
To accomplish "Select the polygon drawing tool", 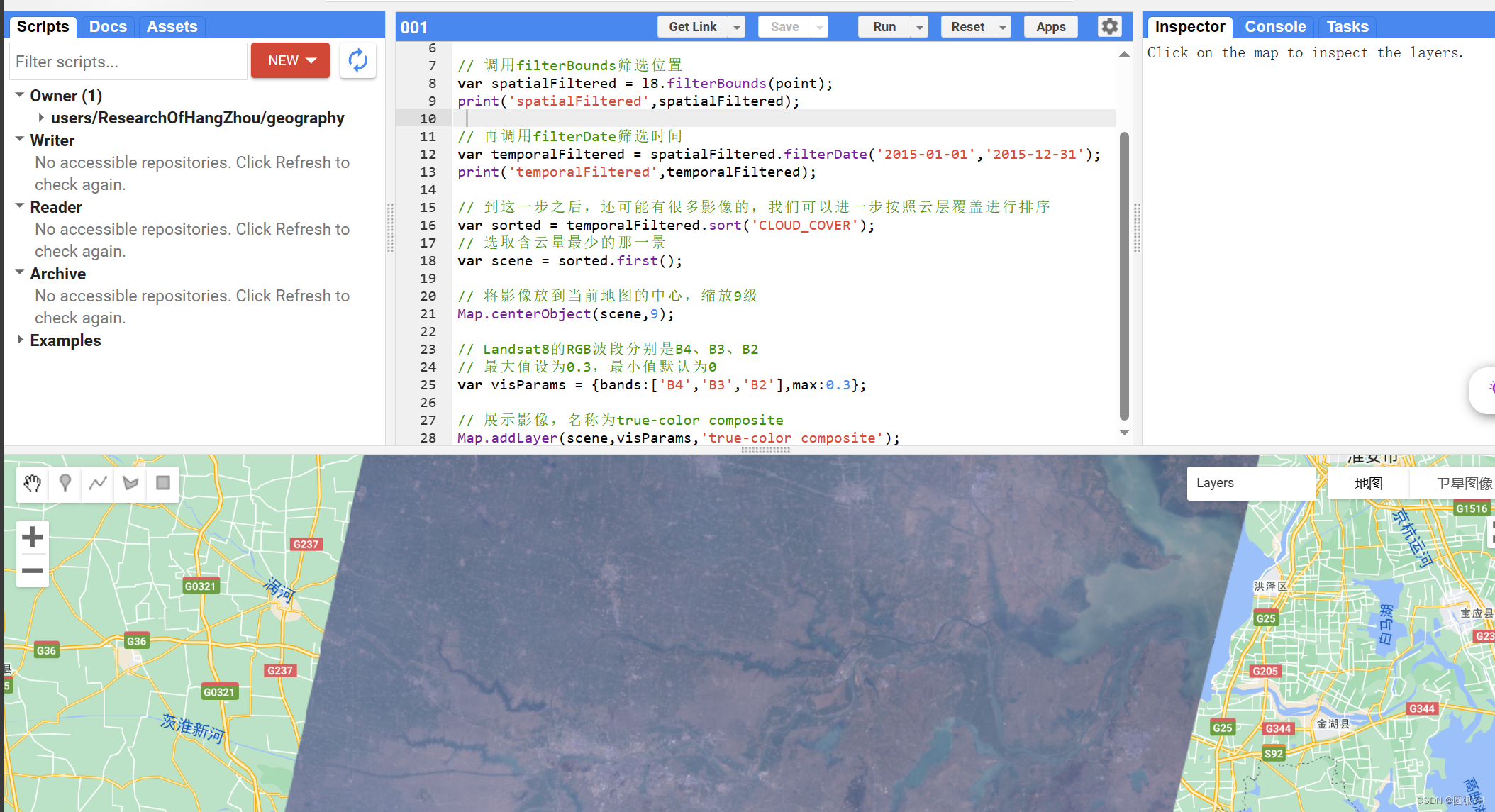I will [x=130, y=484].
